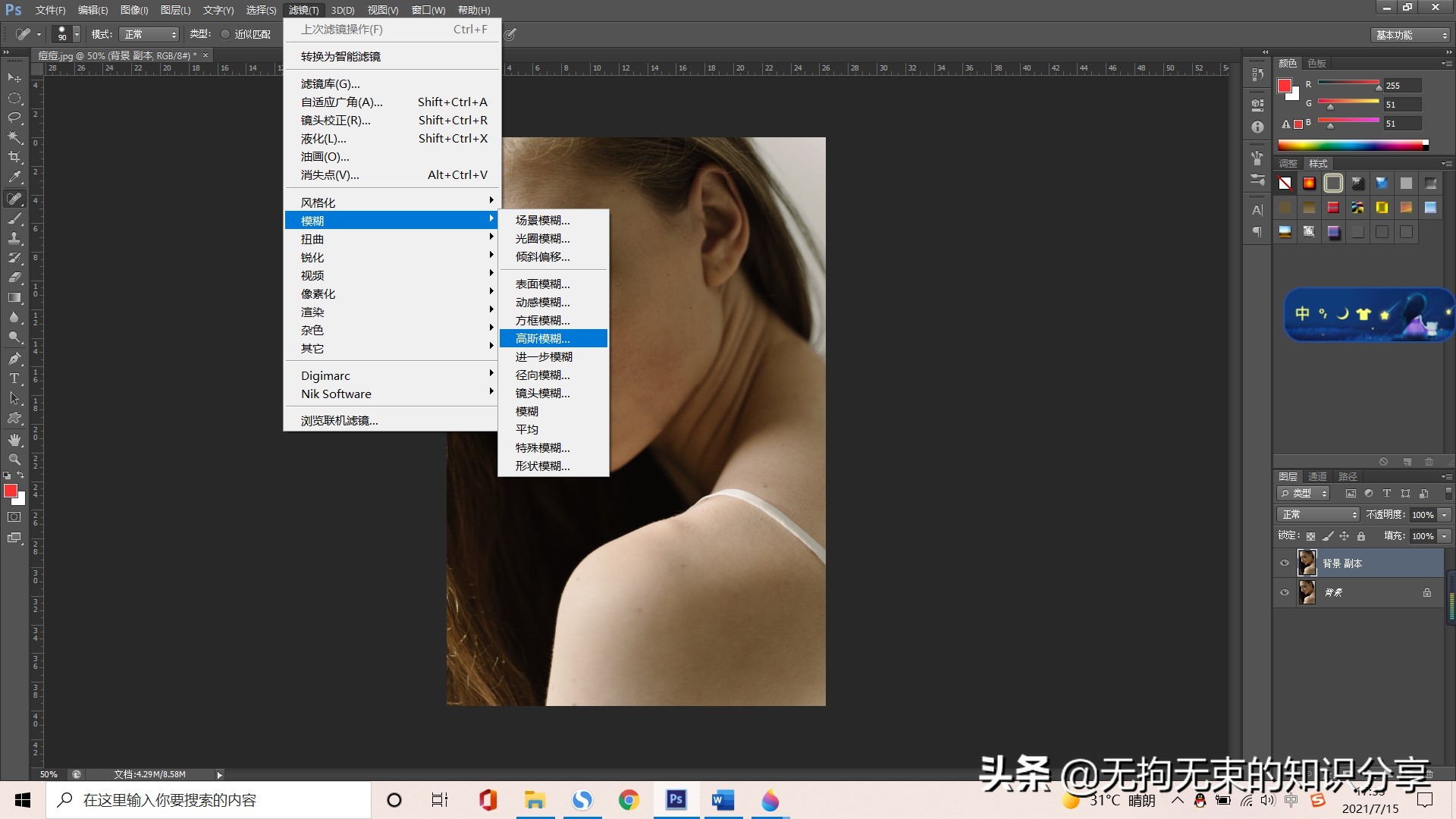Switch to the 通道 tab
The height and width of the screenshot is (819, 1456).
coord(1317,476)
